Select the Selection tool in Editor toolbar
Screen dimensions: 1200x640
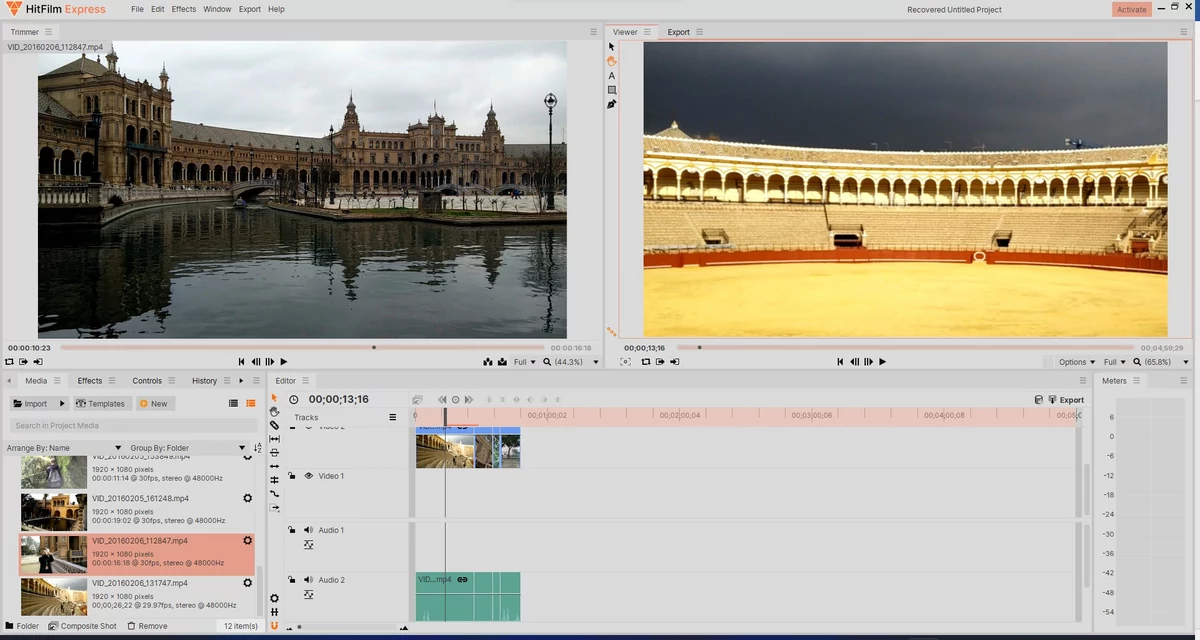coord(274,398)
